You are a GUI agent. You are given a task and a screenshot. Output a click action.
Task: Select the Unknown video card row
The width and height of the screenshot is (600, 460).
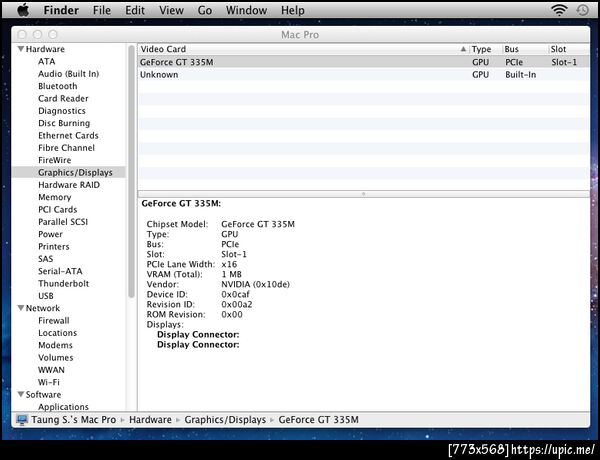tap(364, 75)
